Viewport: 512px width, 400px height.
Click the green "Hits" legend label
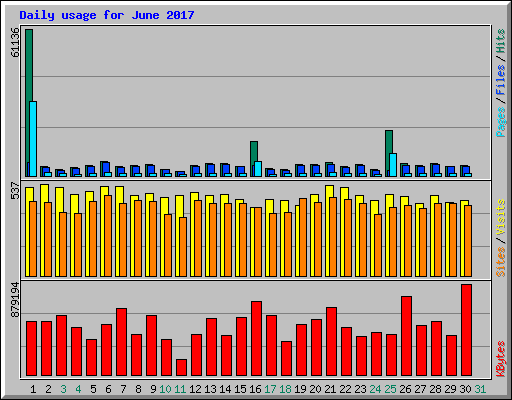point(501,41)
